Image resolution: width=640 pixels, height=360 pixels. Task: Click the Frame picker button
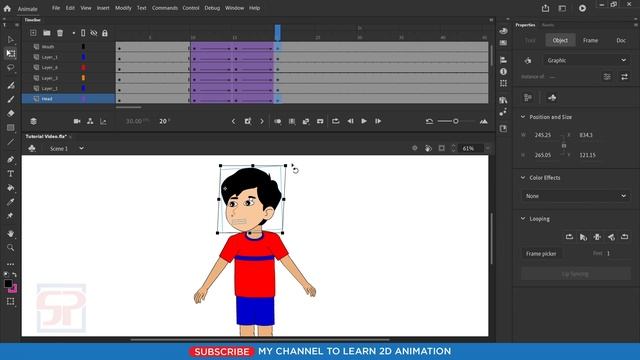click(541, 254)
